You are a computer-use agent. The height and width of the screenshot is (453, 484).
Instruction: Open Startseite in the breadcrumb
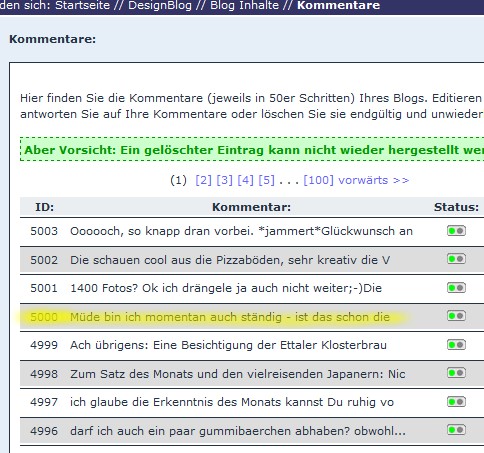pos(82,5)
